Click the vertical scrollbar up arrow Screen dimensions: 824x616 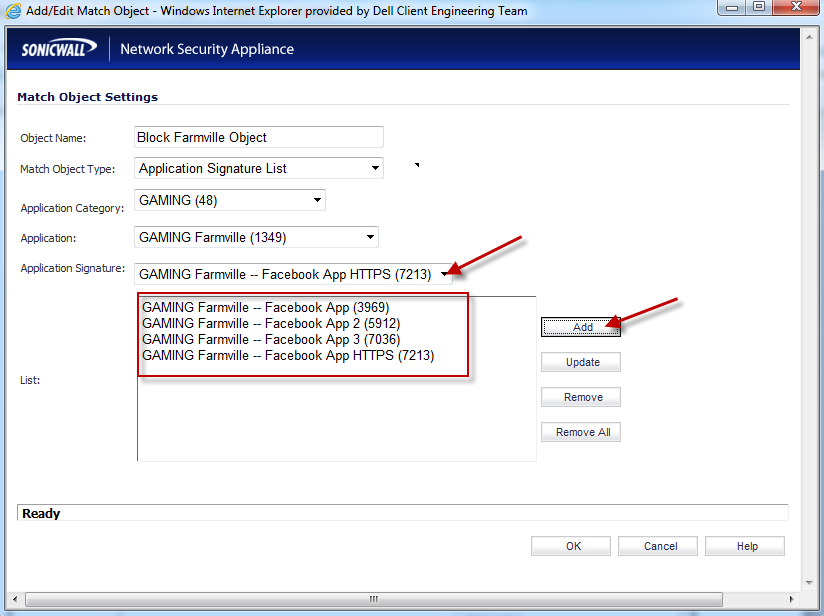(x=809, y=37)
